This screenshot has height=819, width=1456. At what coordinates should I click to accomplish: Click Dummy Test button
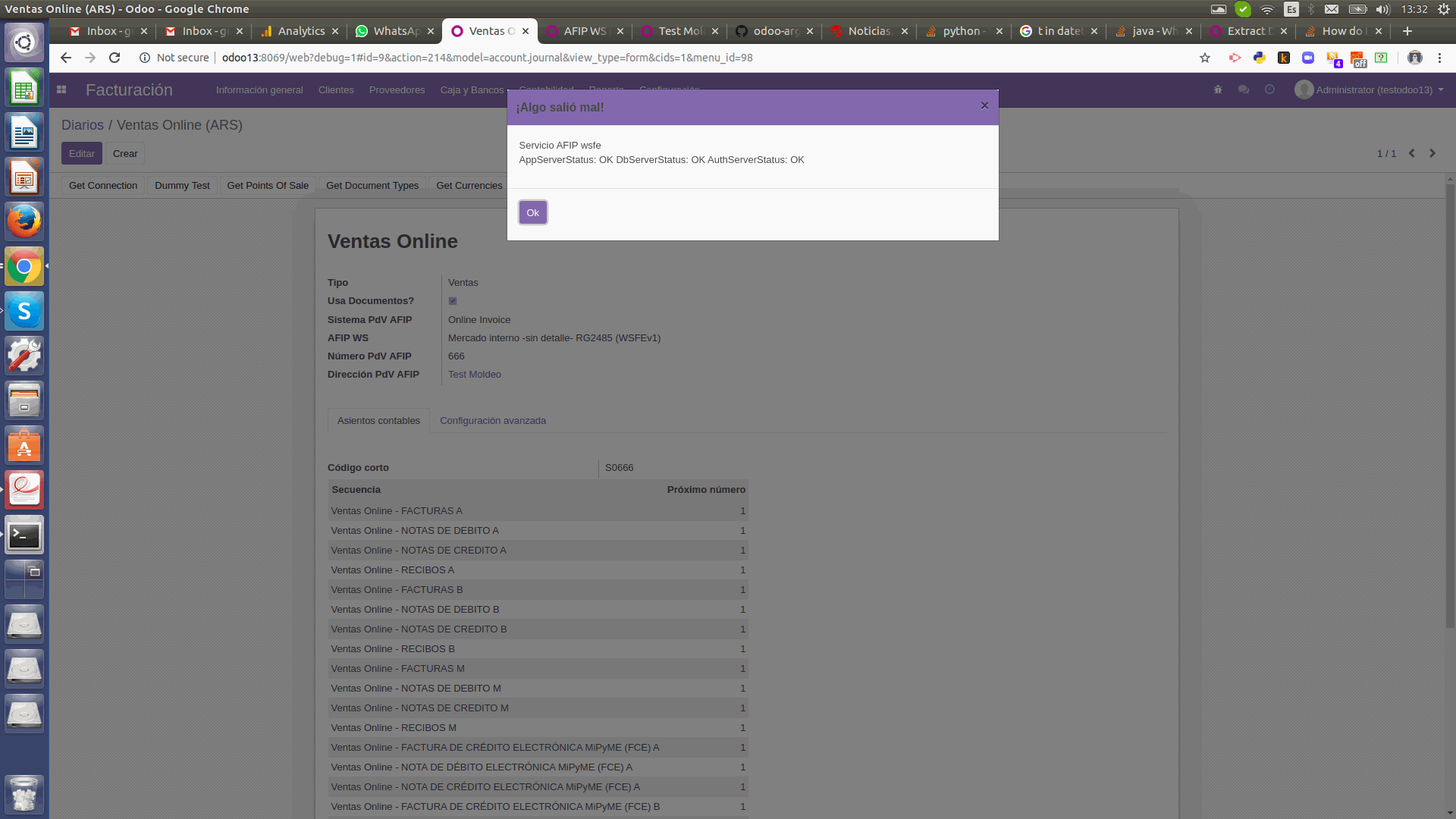coord(182,185)
